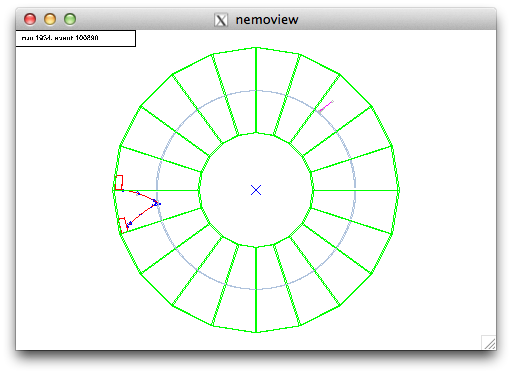
Task: Click the X11 icon in the title bar
Action: [221, 20]
